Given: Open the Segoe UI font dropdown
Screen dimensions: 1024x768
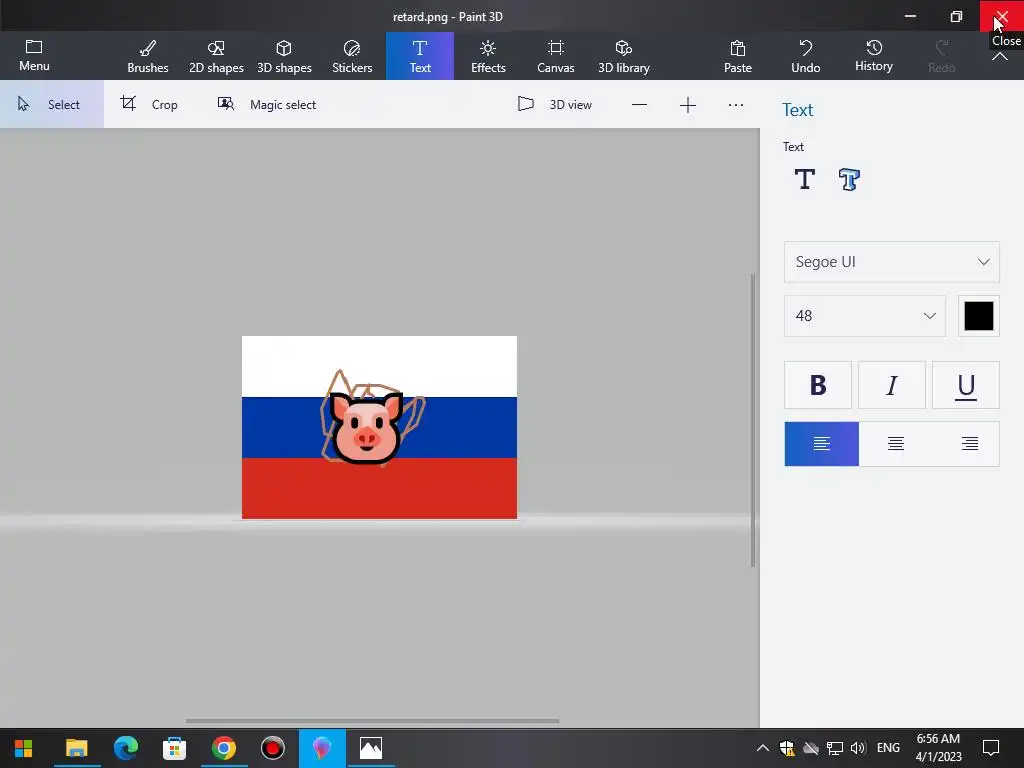Looking at the screenshot, I should [x=891, y=262].
